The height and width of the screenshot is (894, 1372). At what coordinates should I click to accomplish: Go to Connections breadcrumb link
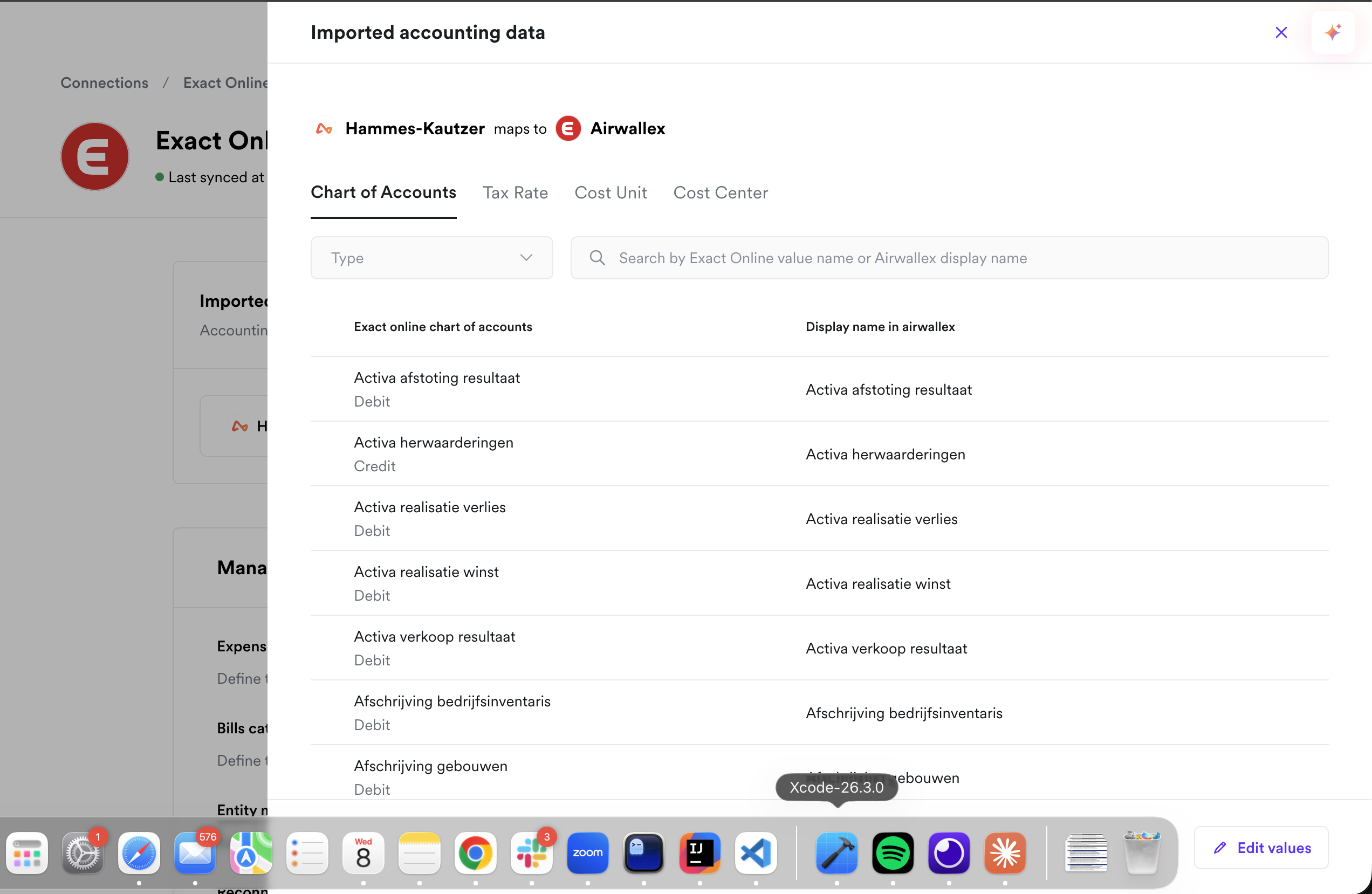[x=104, y=83]
